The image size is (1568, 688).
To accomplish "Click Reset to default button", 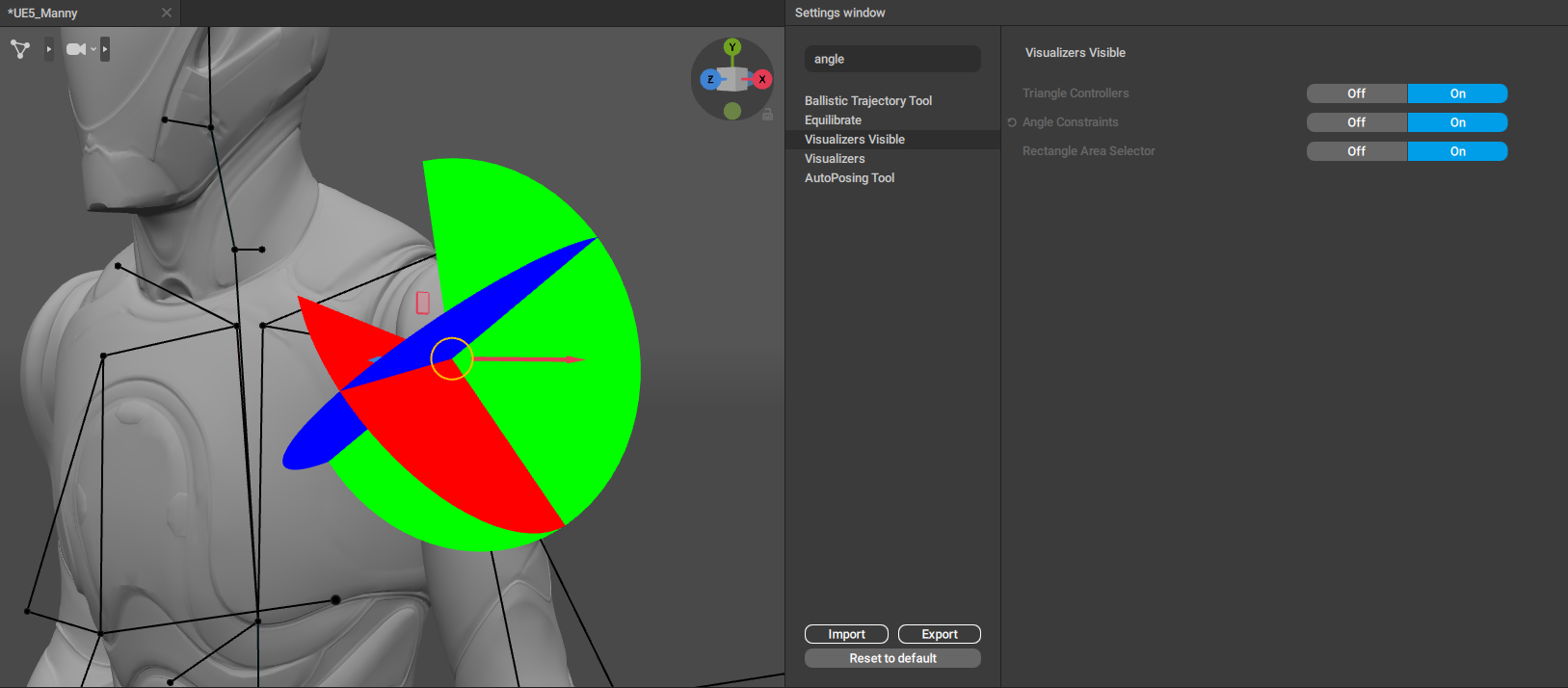I will 892,658.
